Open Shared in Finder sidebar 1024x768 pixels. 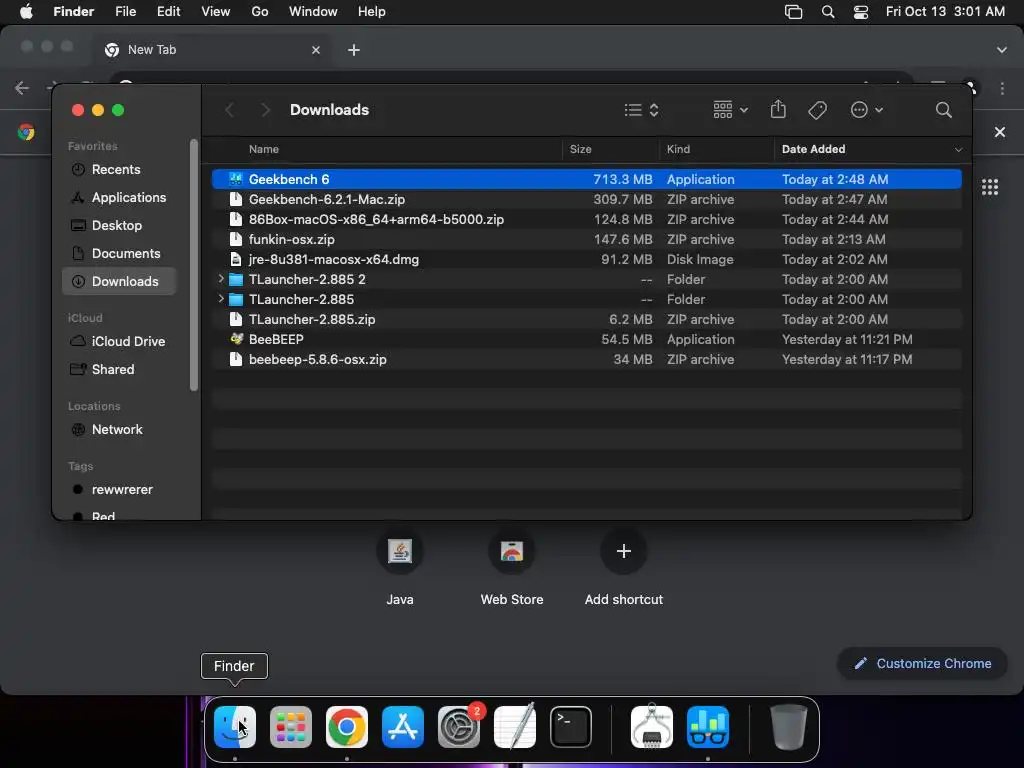tap(119, 370)
